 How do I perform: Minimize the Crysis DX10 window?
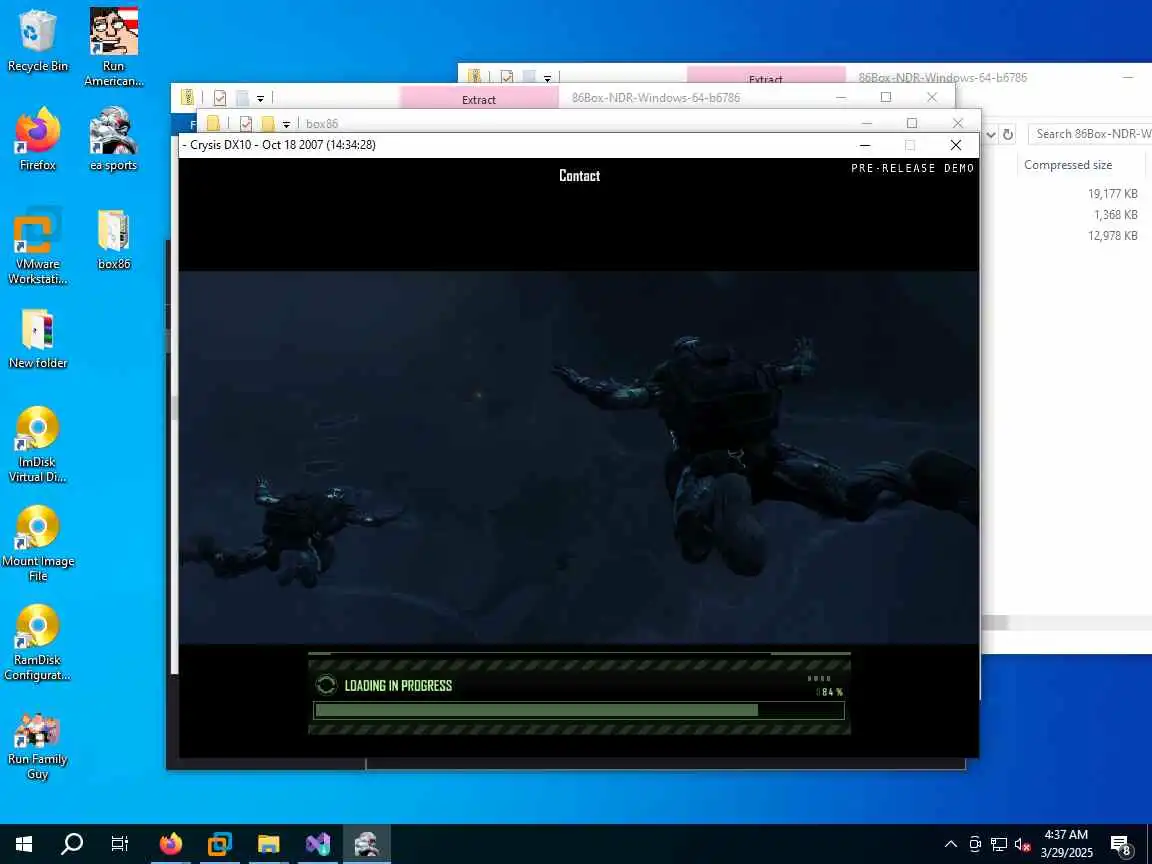pos(865,145)
